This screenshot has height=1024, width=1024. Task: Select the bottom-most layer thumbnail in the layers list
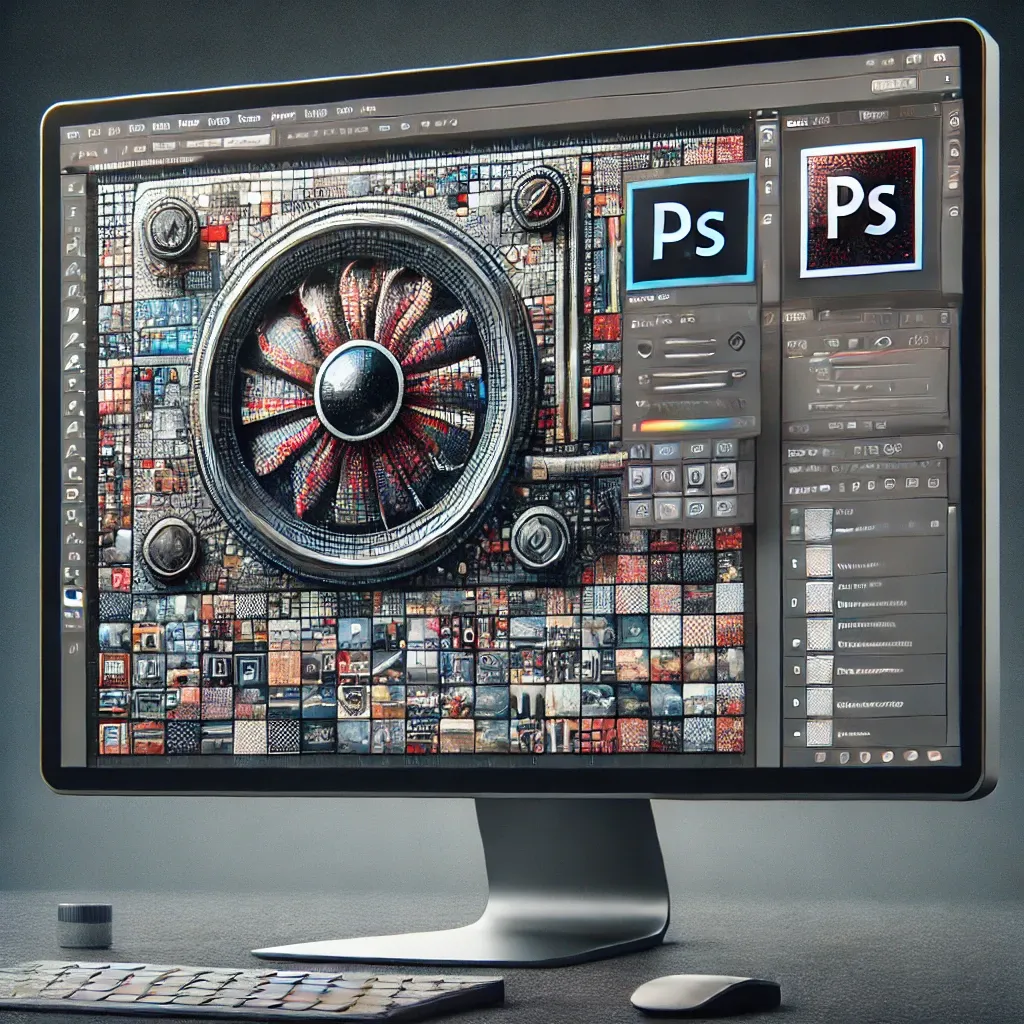[819, 733]
